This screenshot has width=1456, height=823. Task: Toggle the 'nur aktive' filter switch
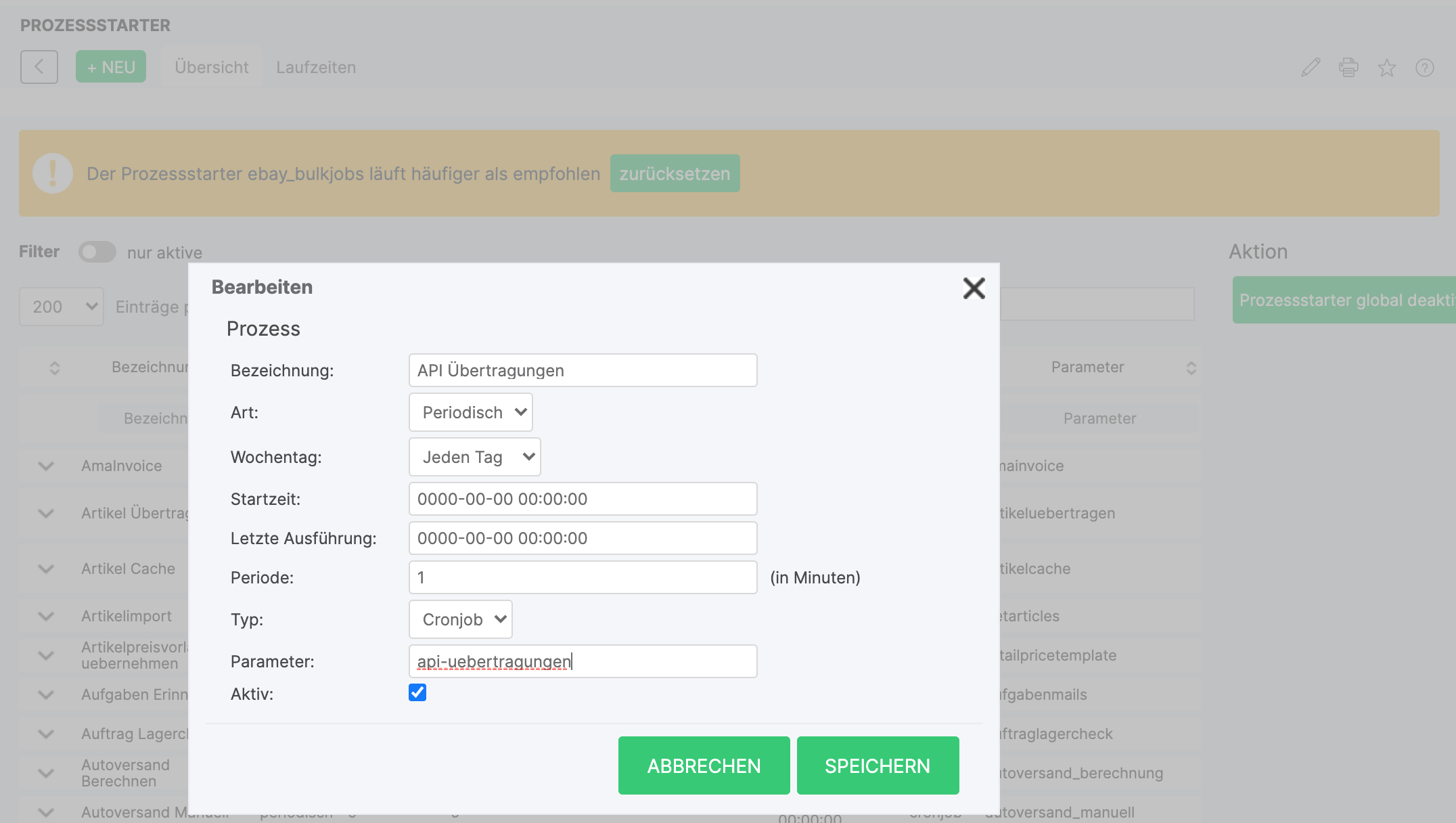click(97, 252)
